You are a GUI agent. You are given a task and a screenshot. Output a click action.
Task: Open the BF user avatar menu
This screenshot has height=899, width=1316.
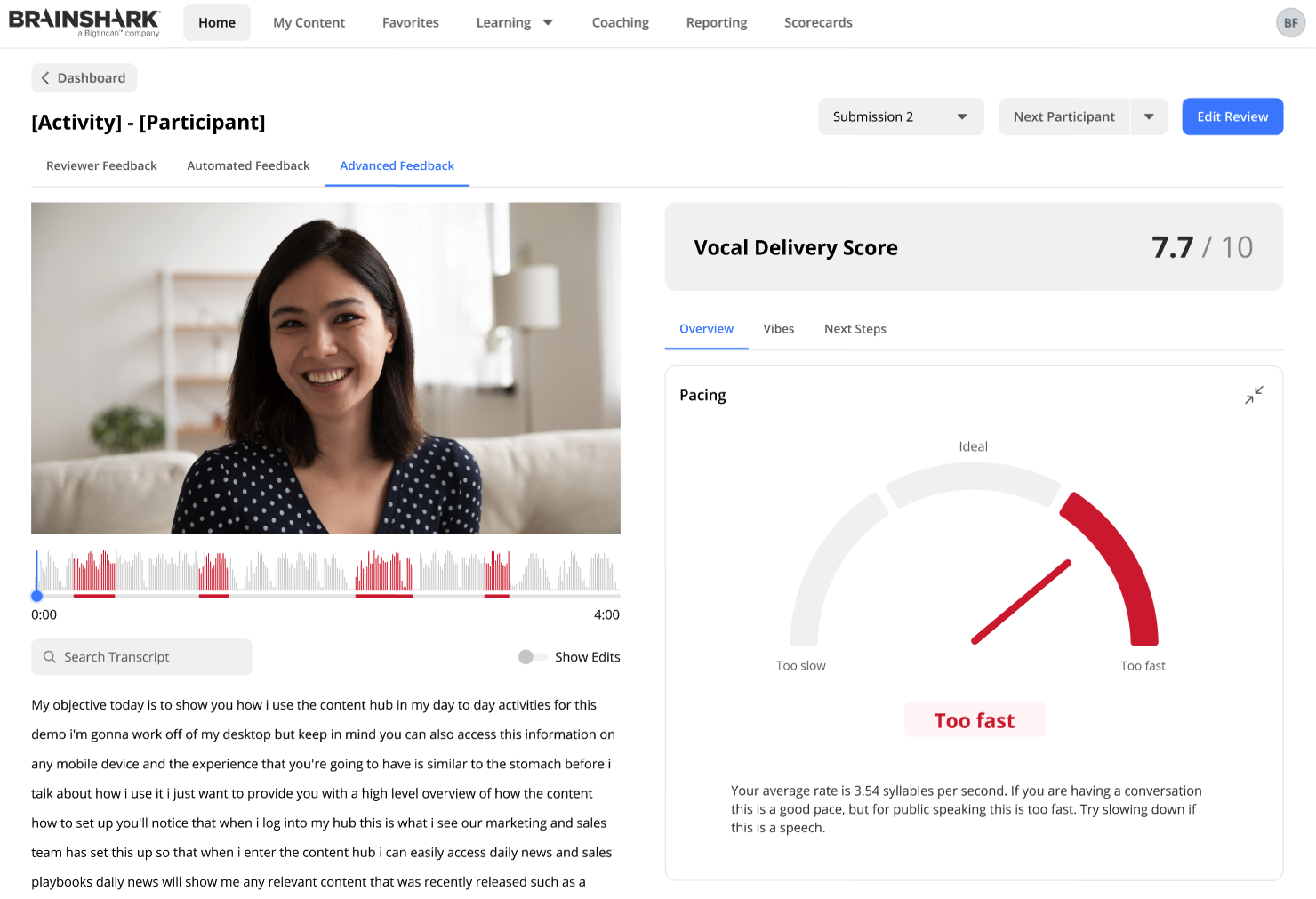(1290, 23)
